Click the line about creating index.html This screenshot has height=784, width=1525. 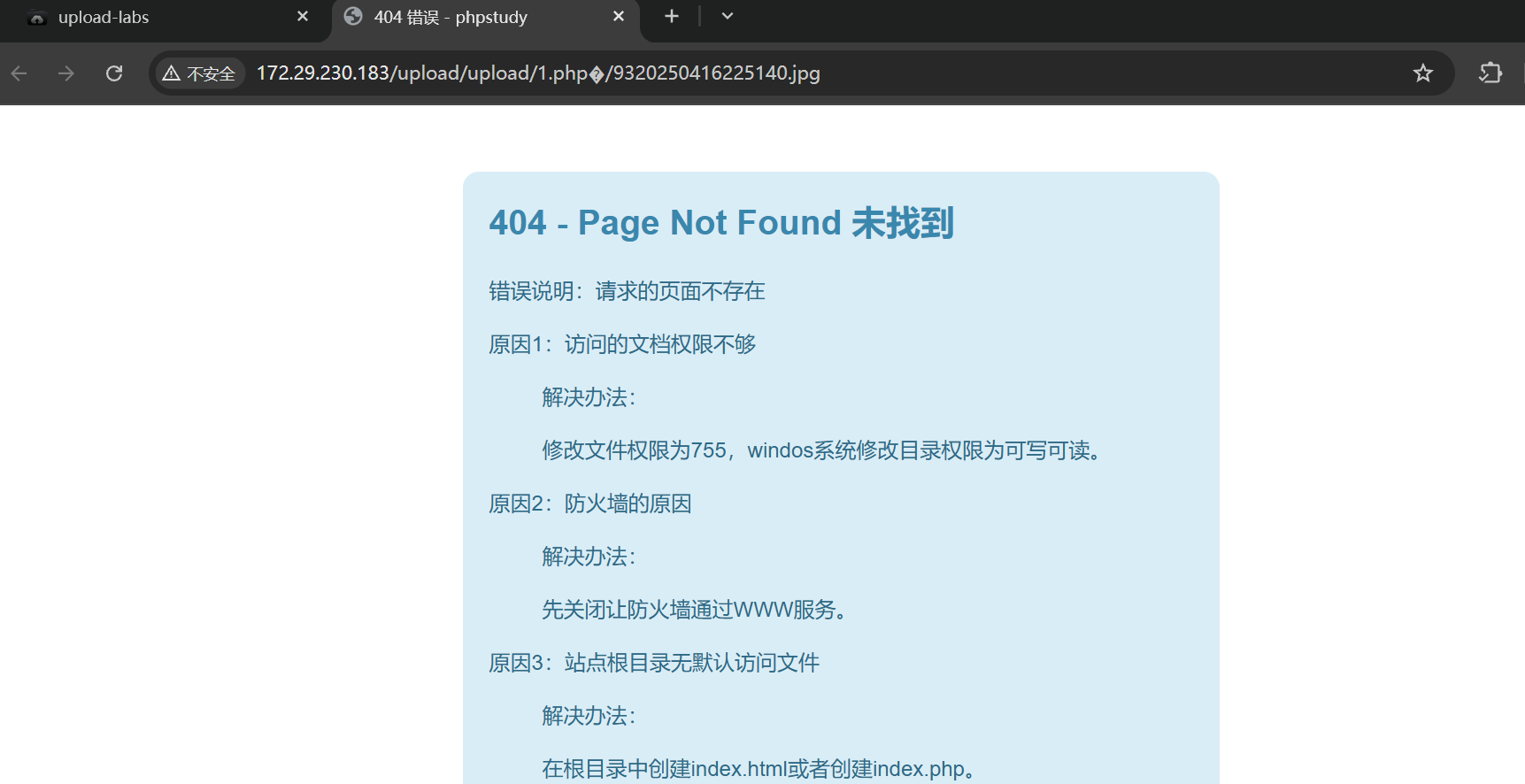763,769
